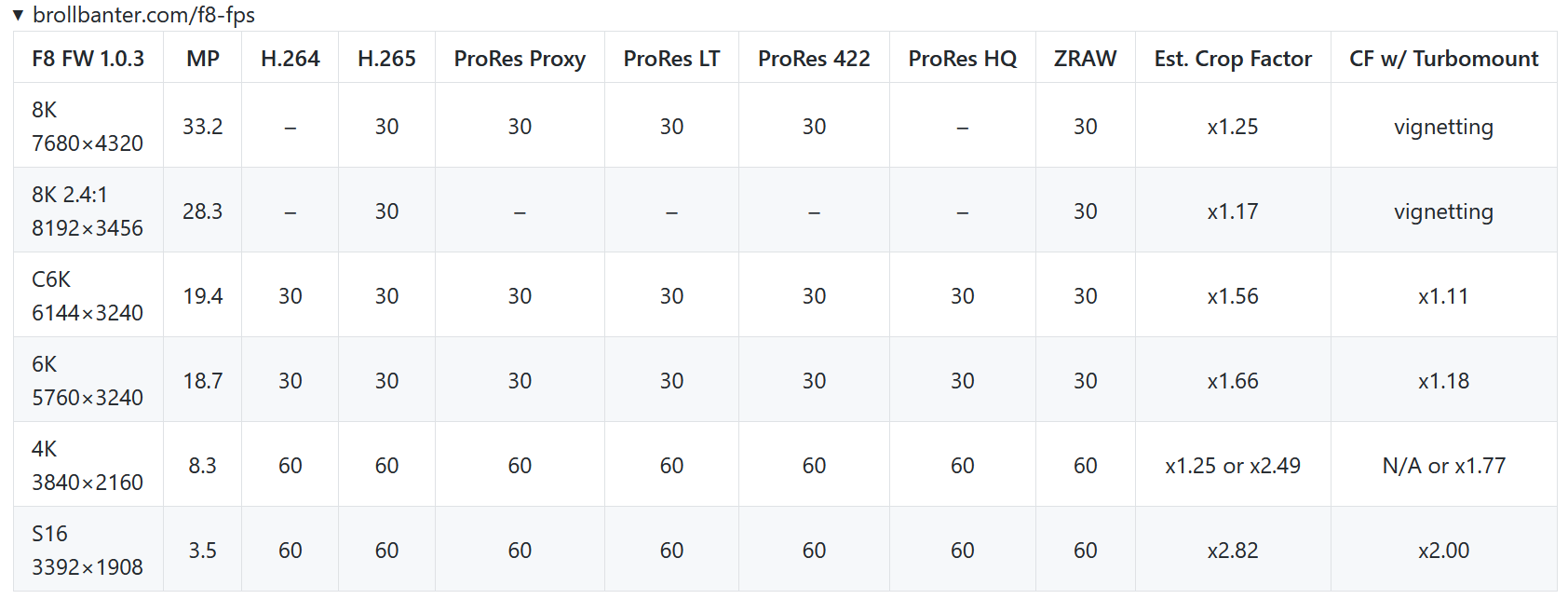Viewport: 1568px width, 599px height.
Task: Click the 8K 2.4:1 8192×3456 row label
Action: pos(88,211)
